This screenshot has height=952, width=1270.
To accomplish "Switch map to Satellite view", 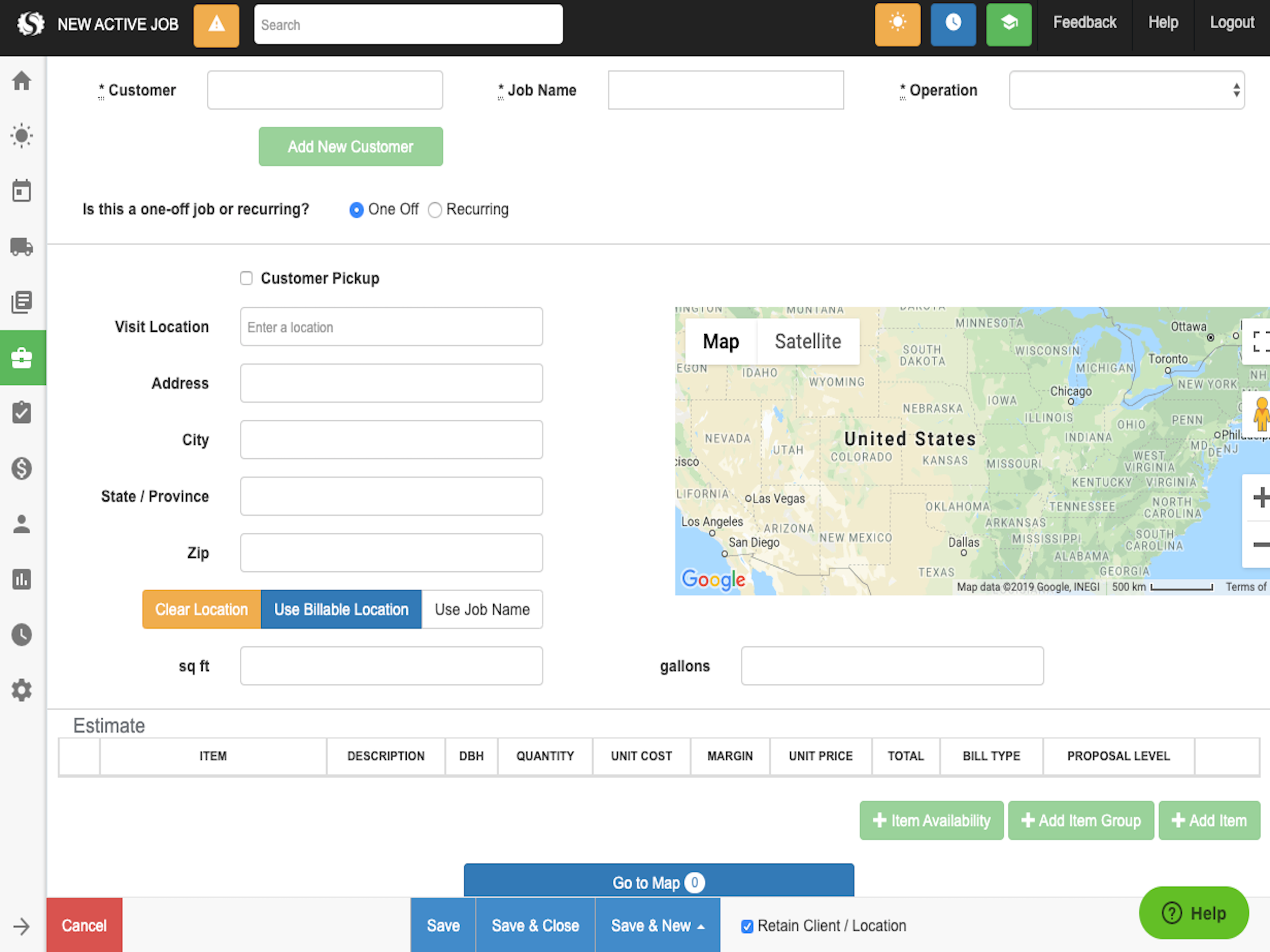I will [x=808, y=341].
